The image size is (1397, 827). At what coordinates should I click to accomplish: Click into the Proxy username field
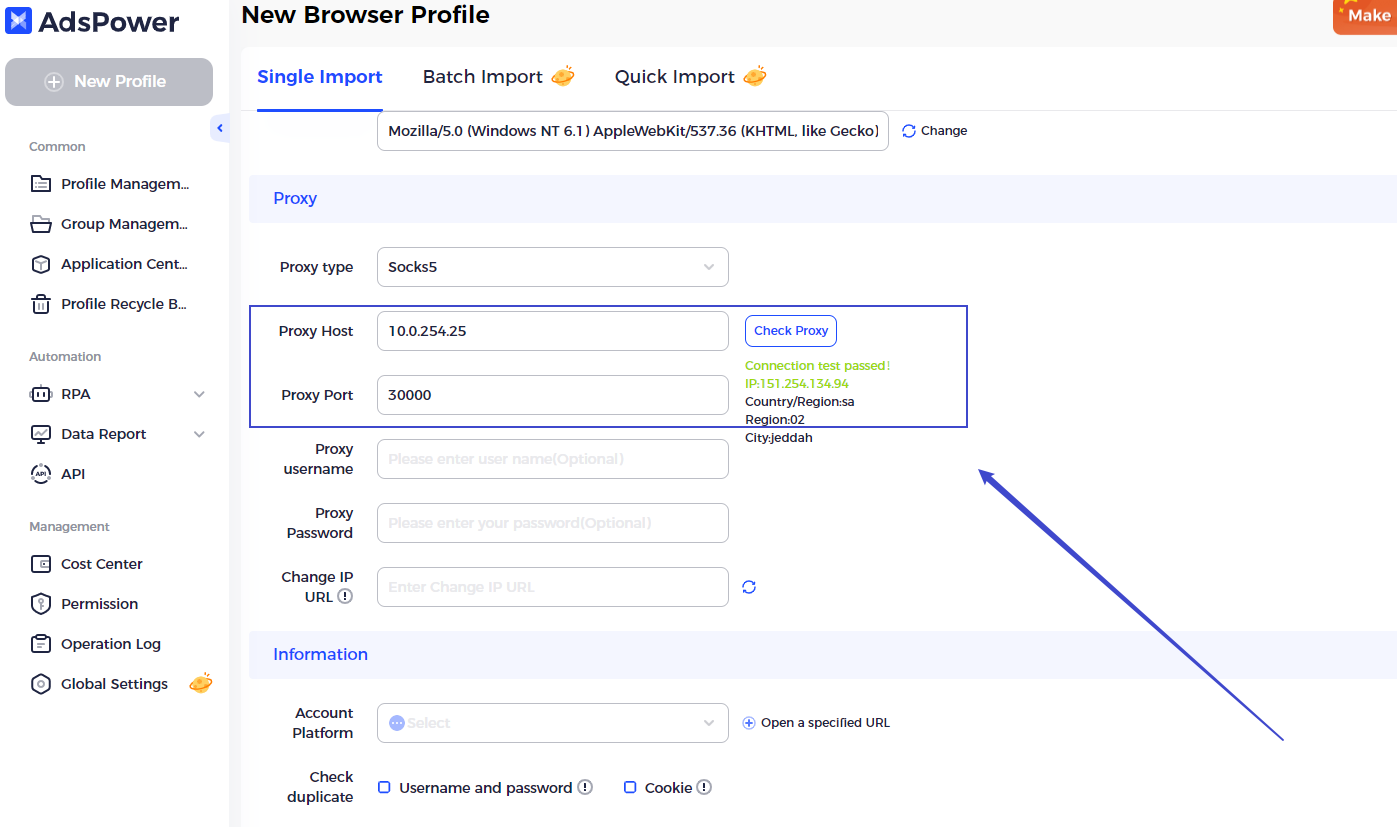pyautogui.click(x=552, y=459)
